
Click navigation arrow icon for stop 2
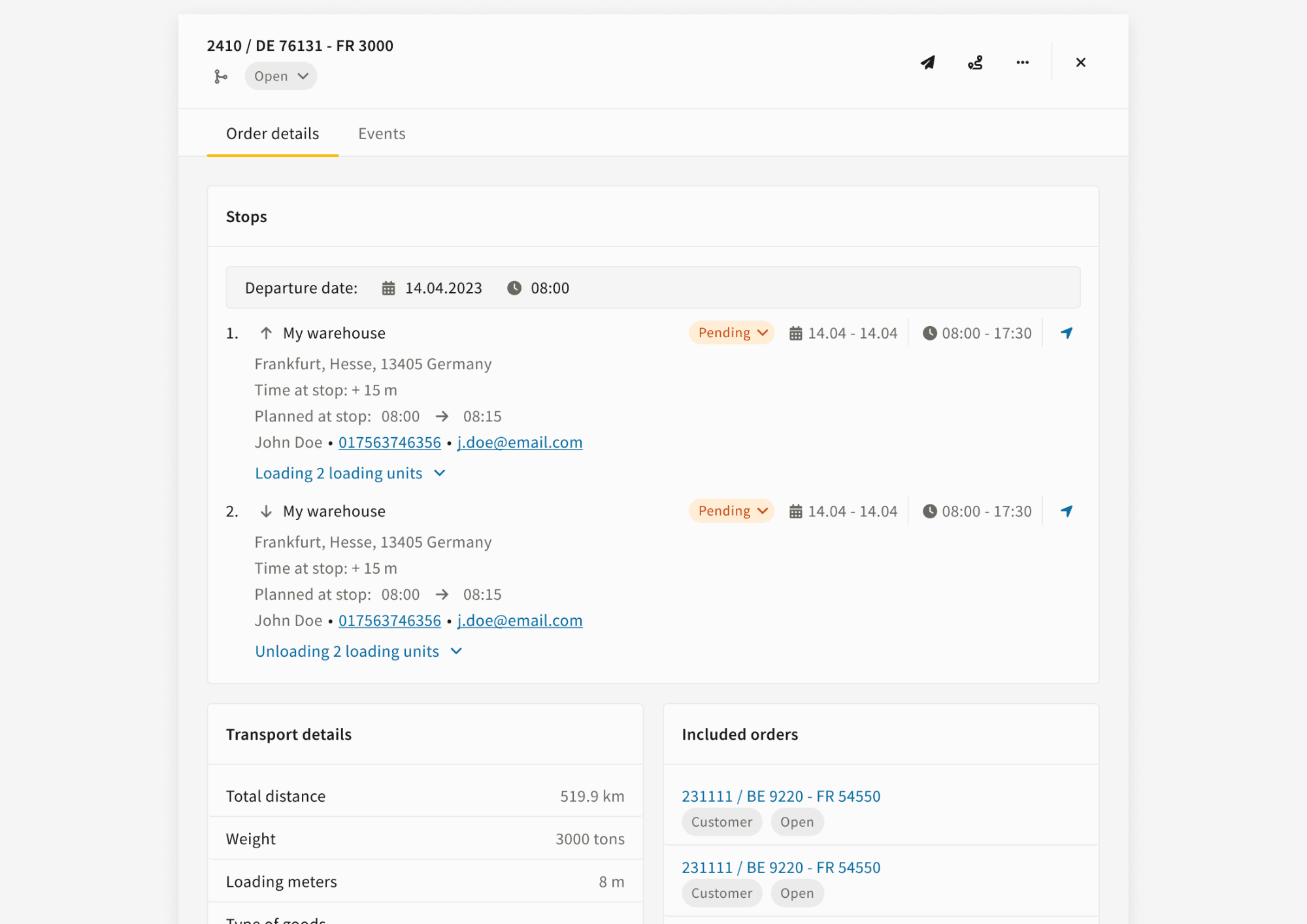(x=1067, y=512)
